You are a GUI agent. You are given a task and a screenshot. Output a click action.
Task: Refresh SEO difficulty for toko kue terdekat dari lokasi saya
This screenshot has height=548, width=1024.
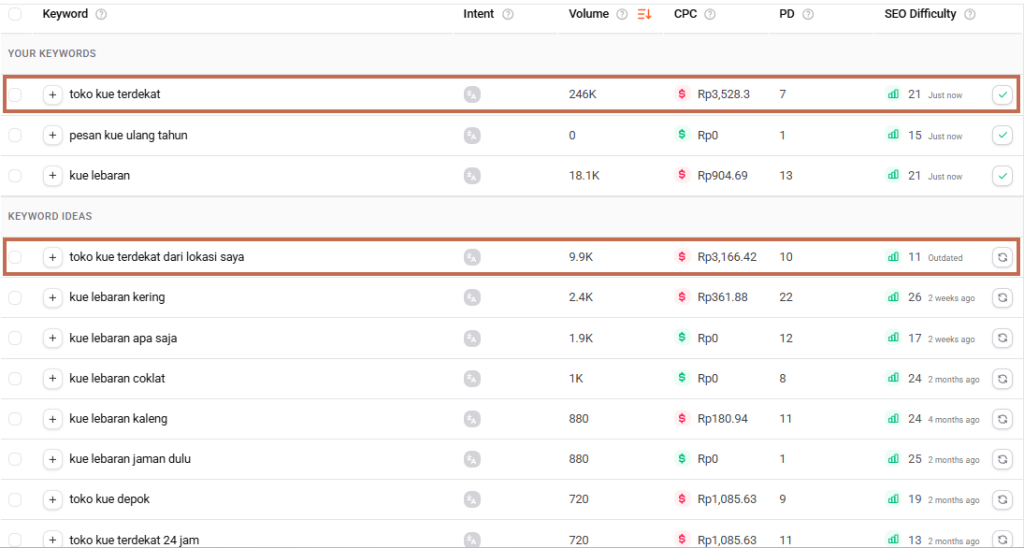[x=1002, y=257]
